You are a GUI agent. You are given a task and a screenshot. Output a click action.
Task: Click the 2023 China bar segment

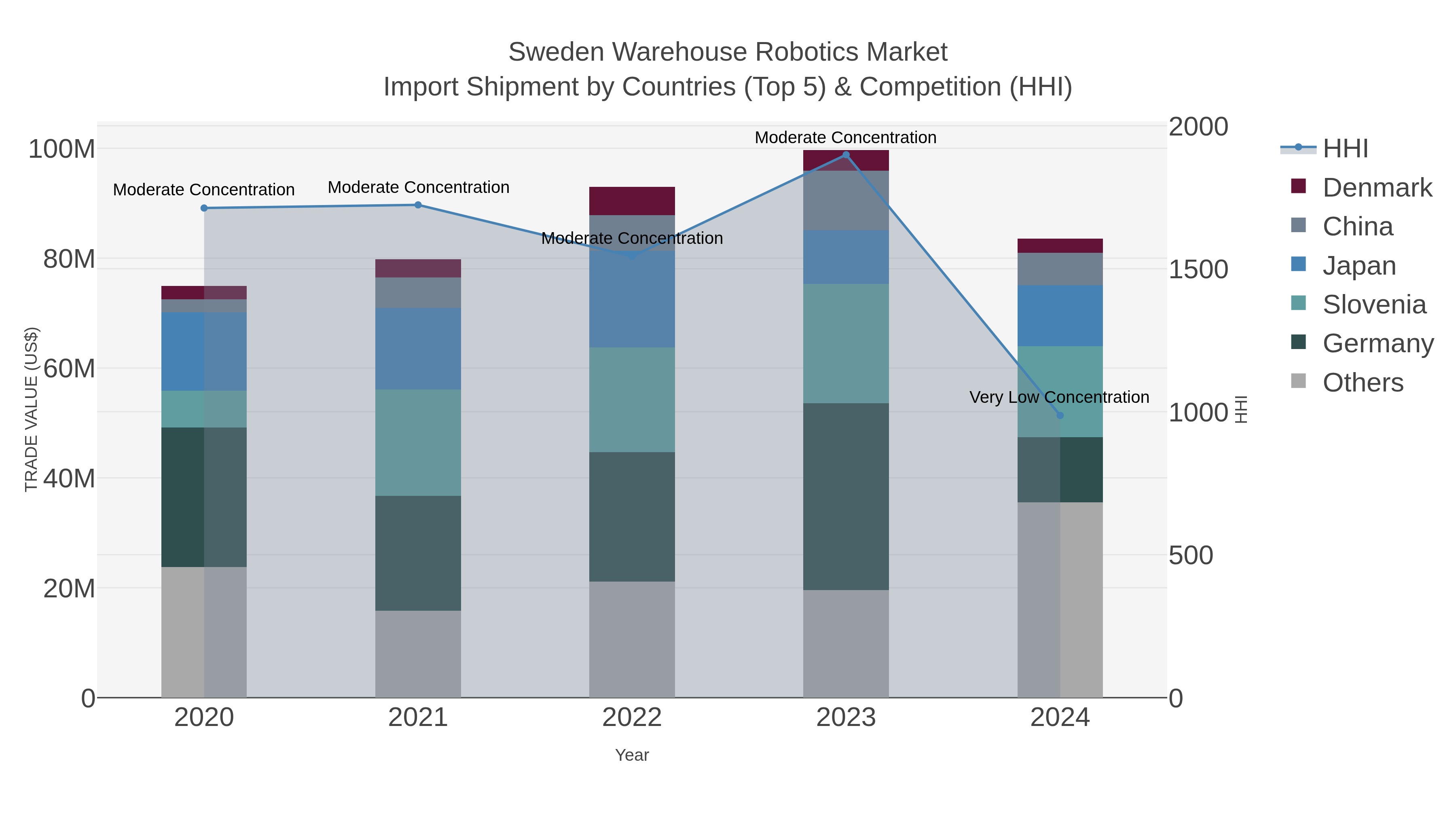coord(846,200)
